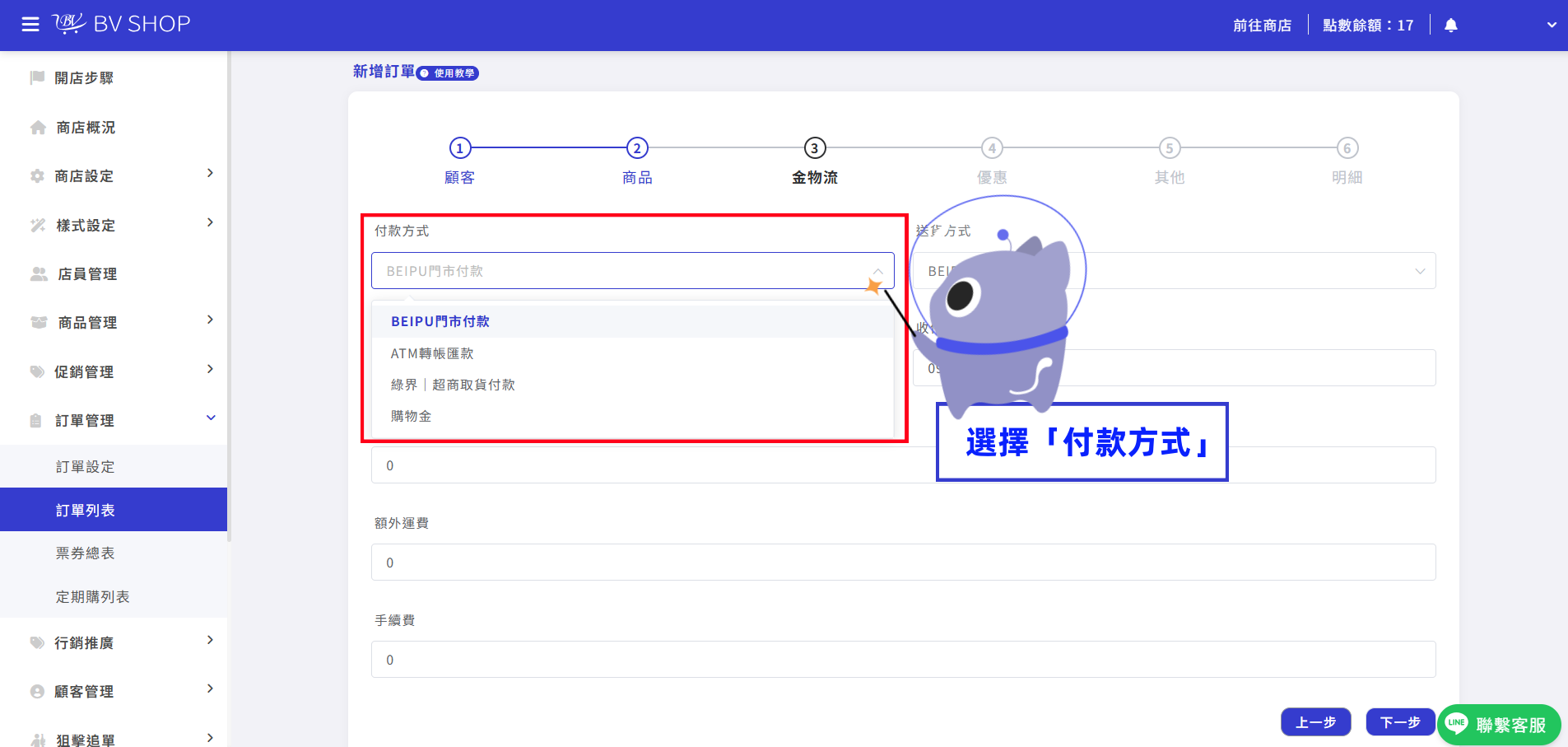Open the notification bell
Viewport: 1568px width, 747px height.
(1451, 26)
